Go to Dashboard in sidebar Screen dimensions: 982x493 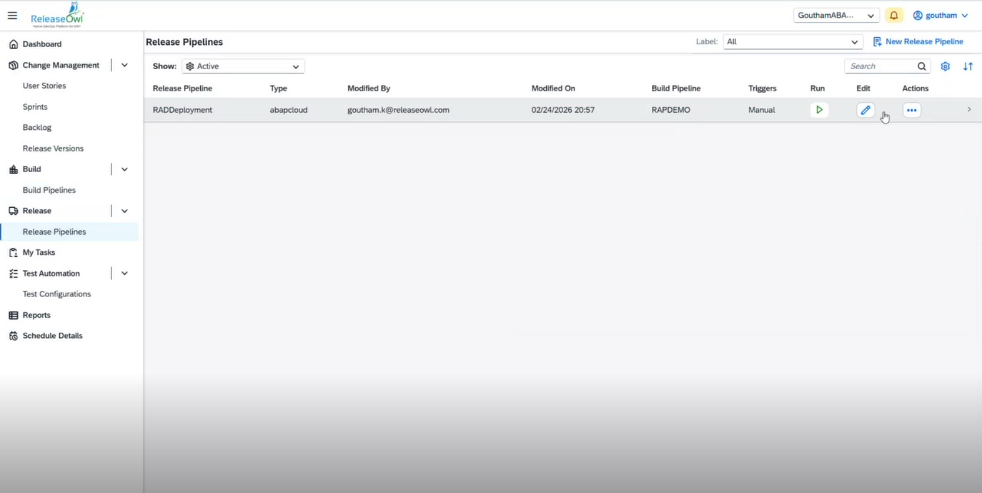(x=42, y=44)
